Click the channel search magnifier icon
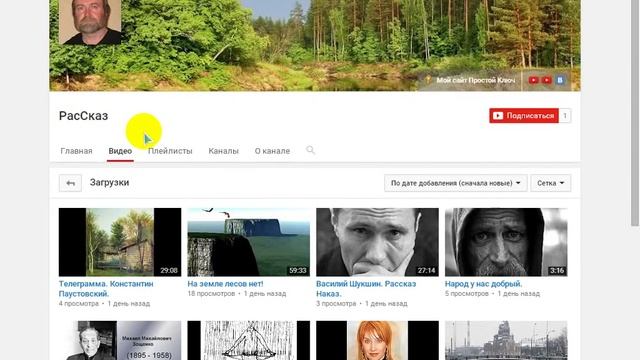This screenshot has width=640, height=360. 310,150
